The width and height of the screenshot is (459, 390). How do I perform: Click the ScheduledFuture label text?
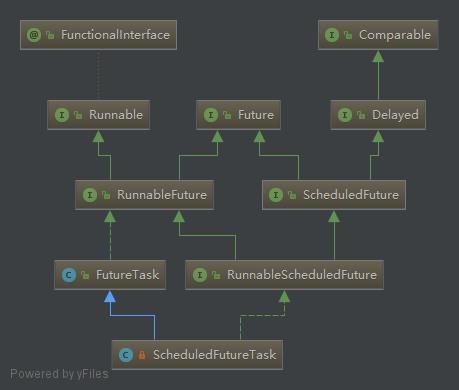pos(351,195)
